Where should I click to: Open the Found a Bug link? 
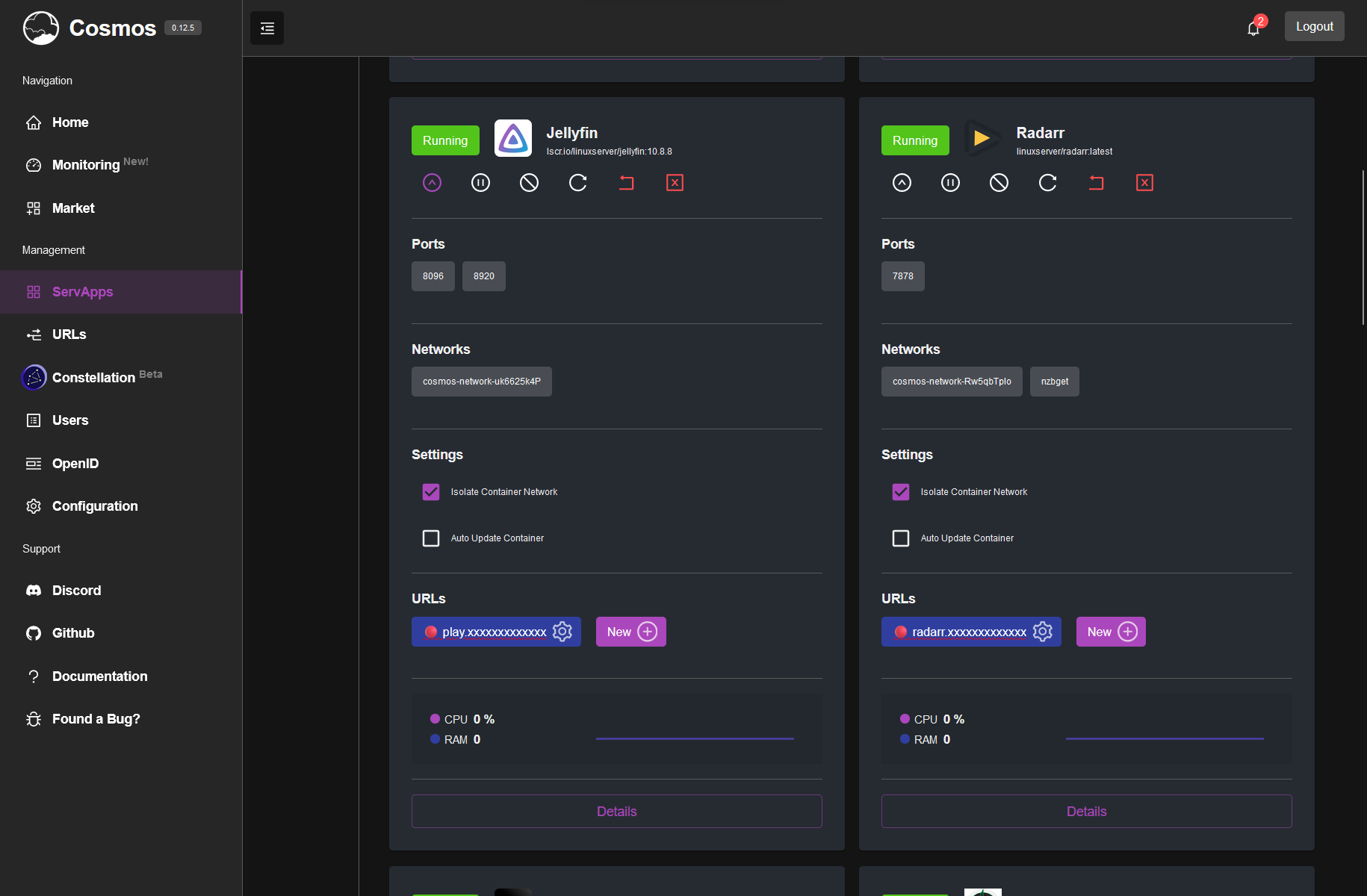click(121, 719)
